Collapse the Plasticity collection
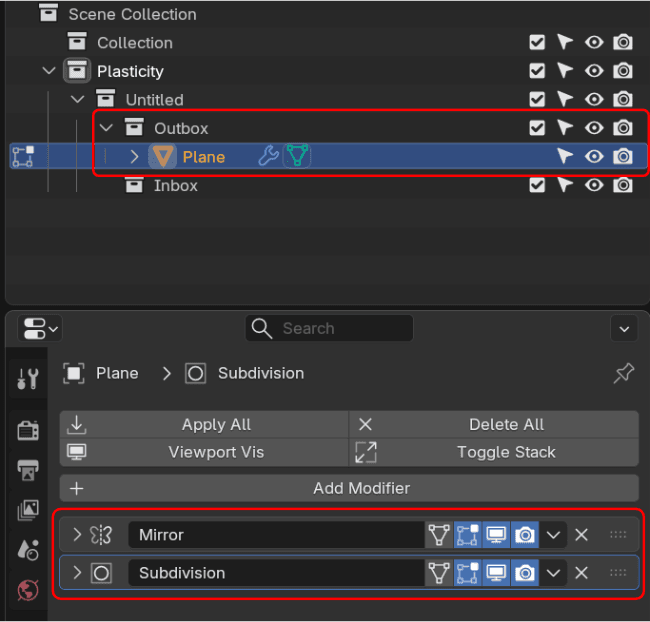Screen dimensions: 650x622 (49, 71)
